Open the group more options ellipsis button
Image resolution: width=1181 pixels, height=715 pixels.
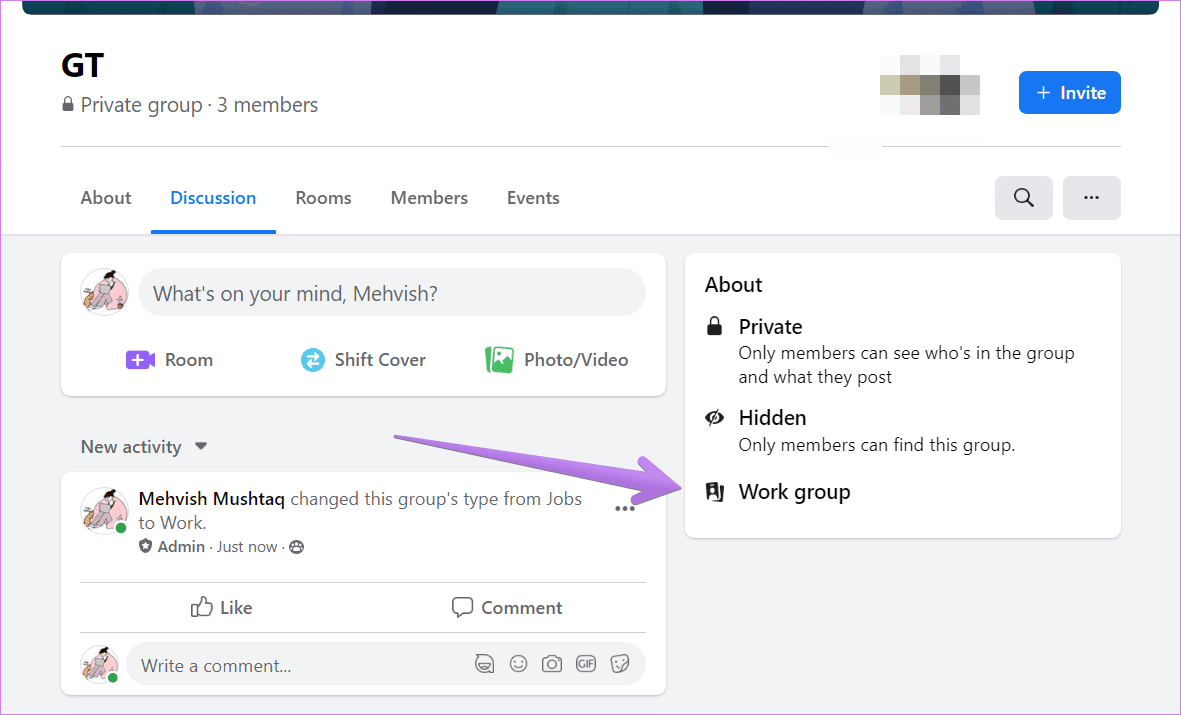(x=1091, y=197)
